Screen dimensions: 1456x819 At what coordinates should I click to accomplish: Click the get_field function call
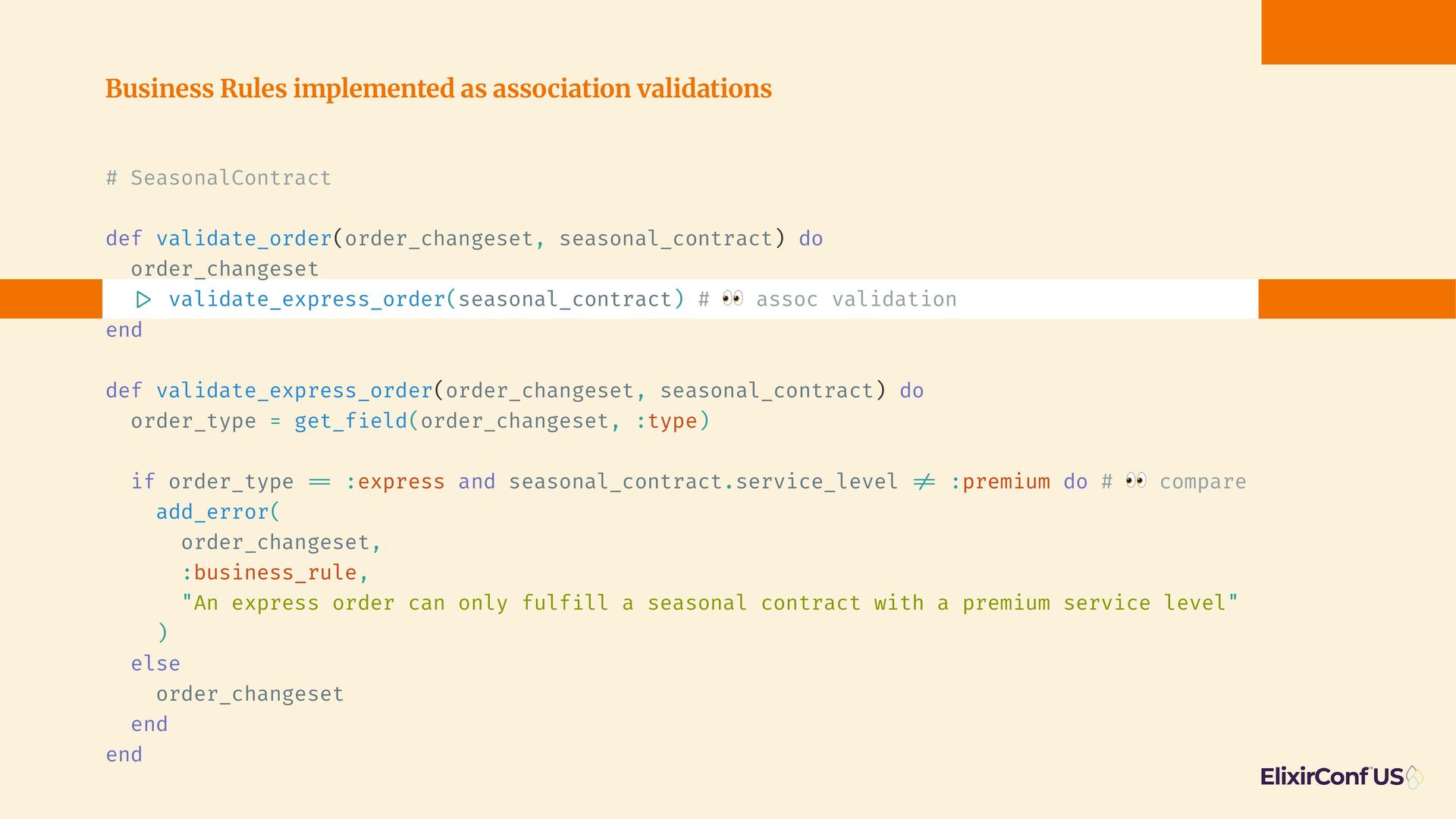(x=502, y=421)
